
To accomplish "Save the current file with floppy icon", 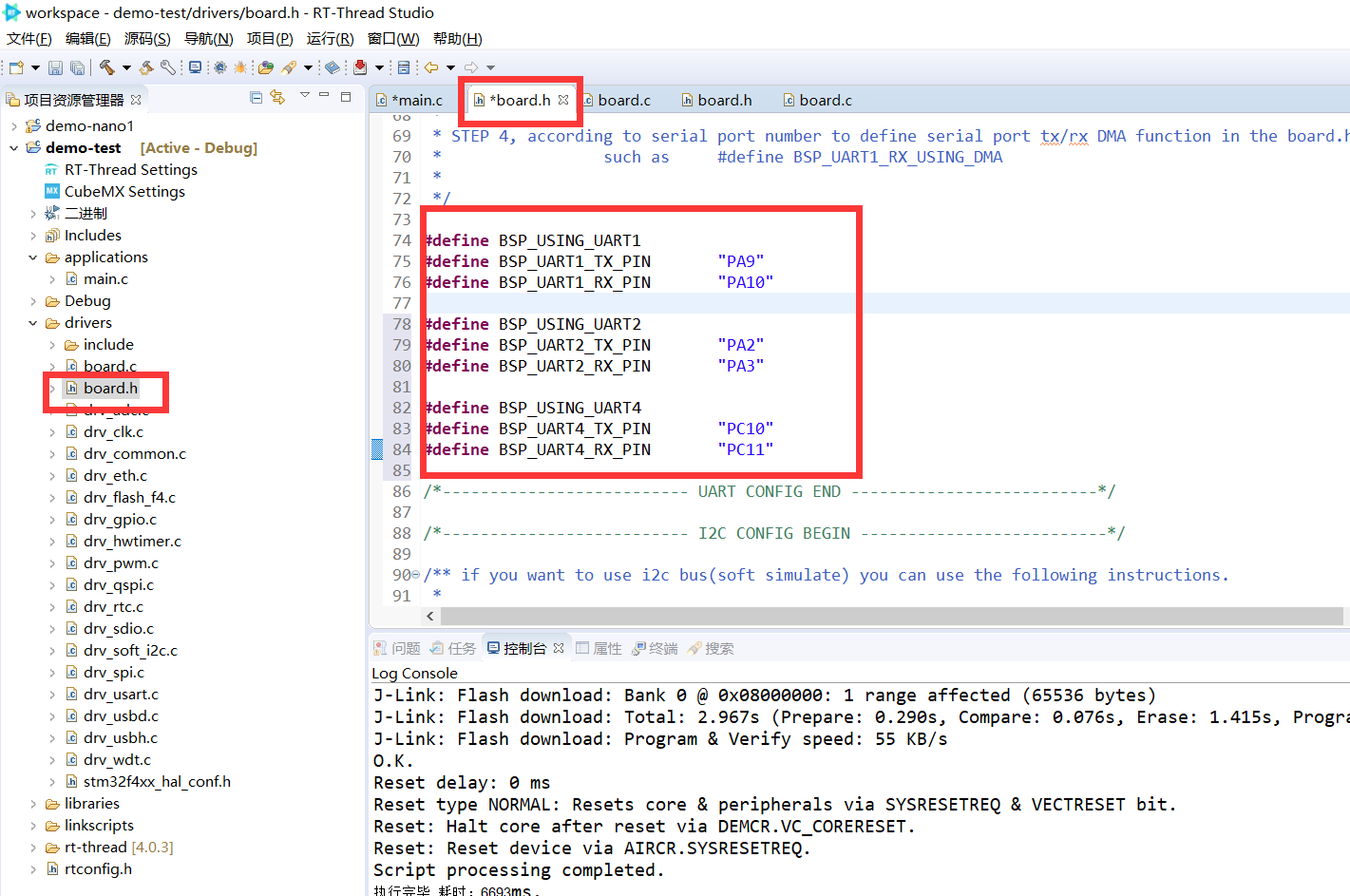I will point(55,67).
